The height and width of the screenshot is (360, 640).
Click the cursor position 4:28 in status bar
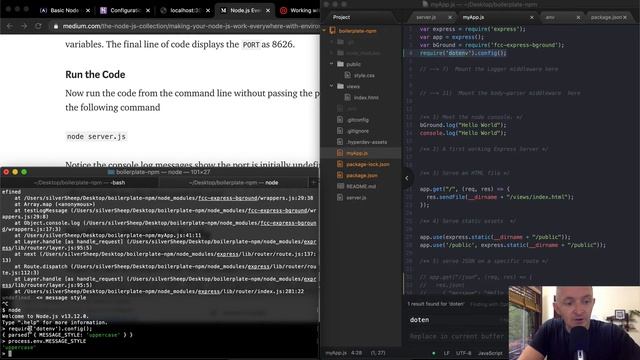(x=356, y=353)
